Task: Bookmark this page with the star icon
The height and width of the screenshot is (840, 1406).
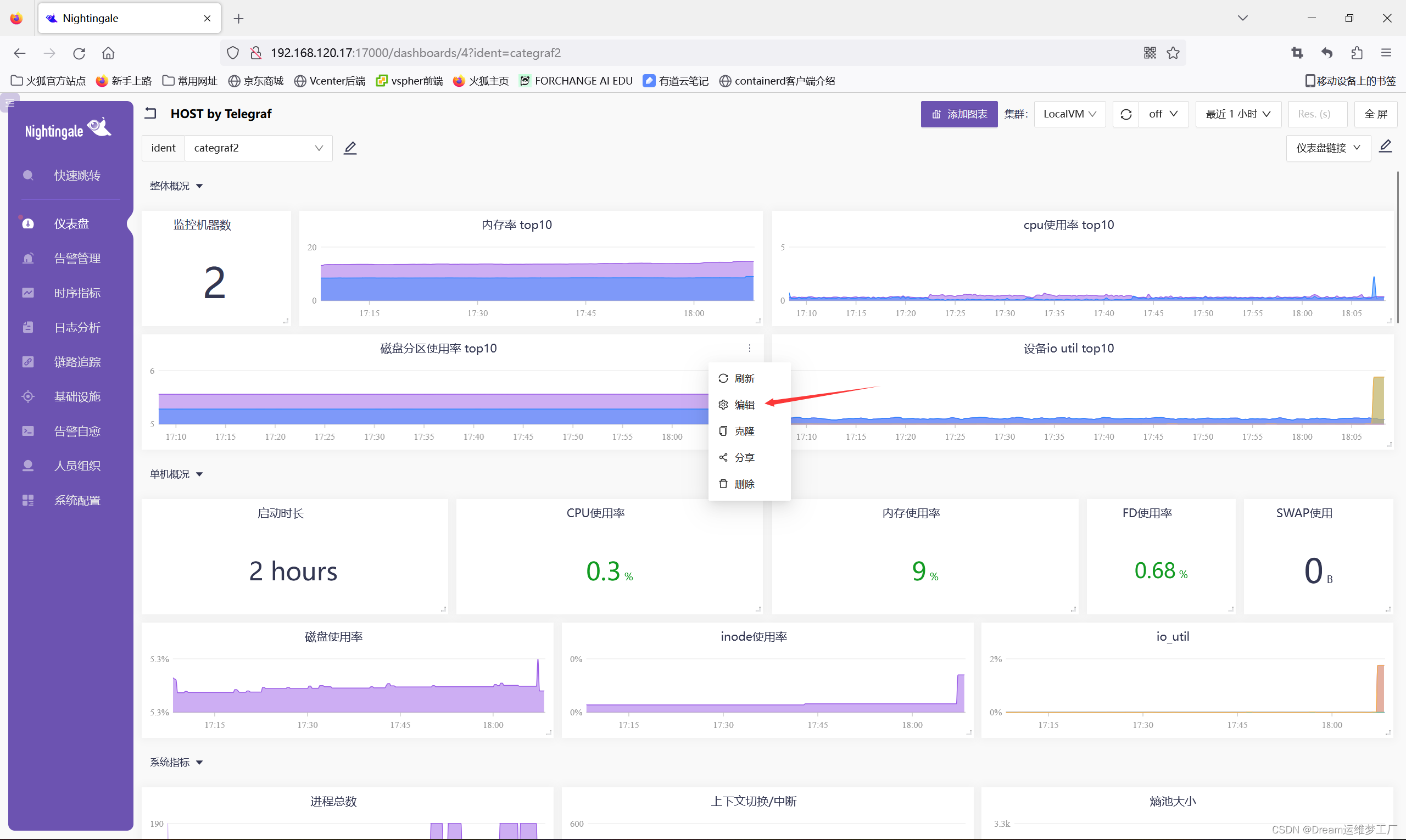Action: coord(1173,53)
